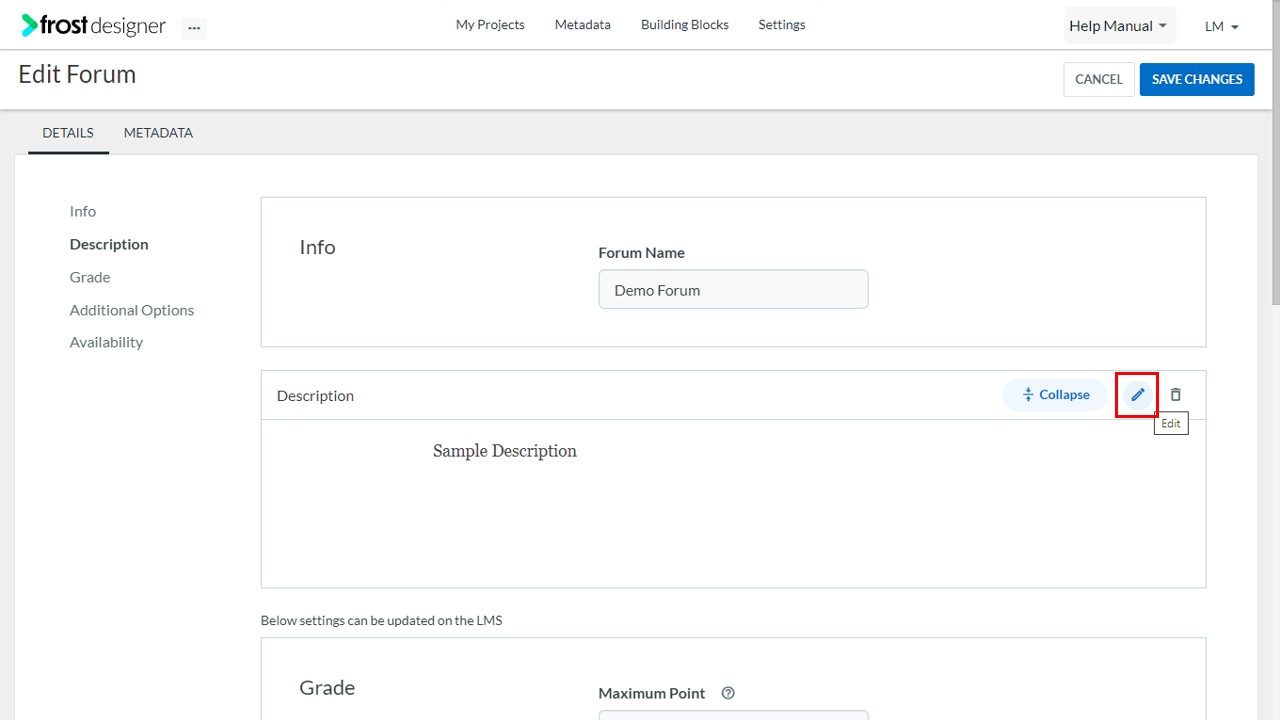Click the Description header label

(x=315, y=395)
